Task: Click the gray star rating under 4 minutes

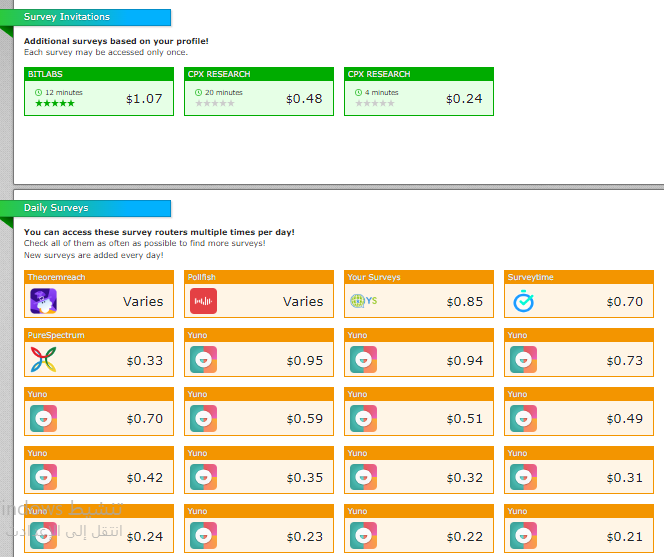Action: pyautogui.click(x=375, y=103)
